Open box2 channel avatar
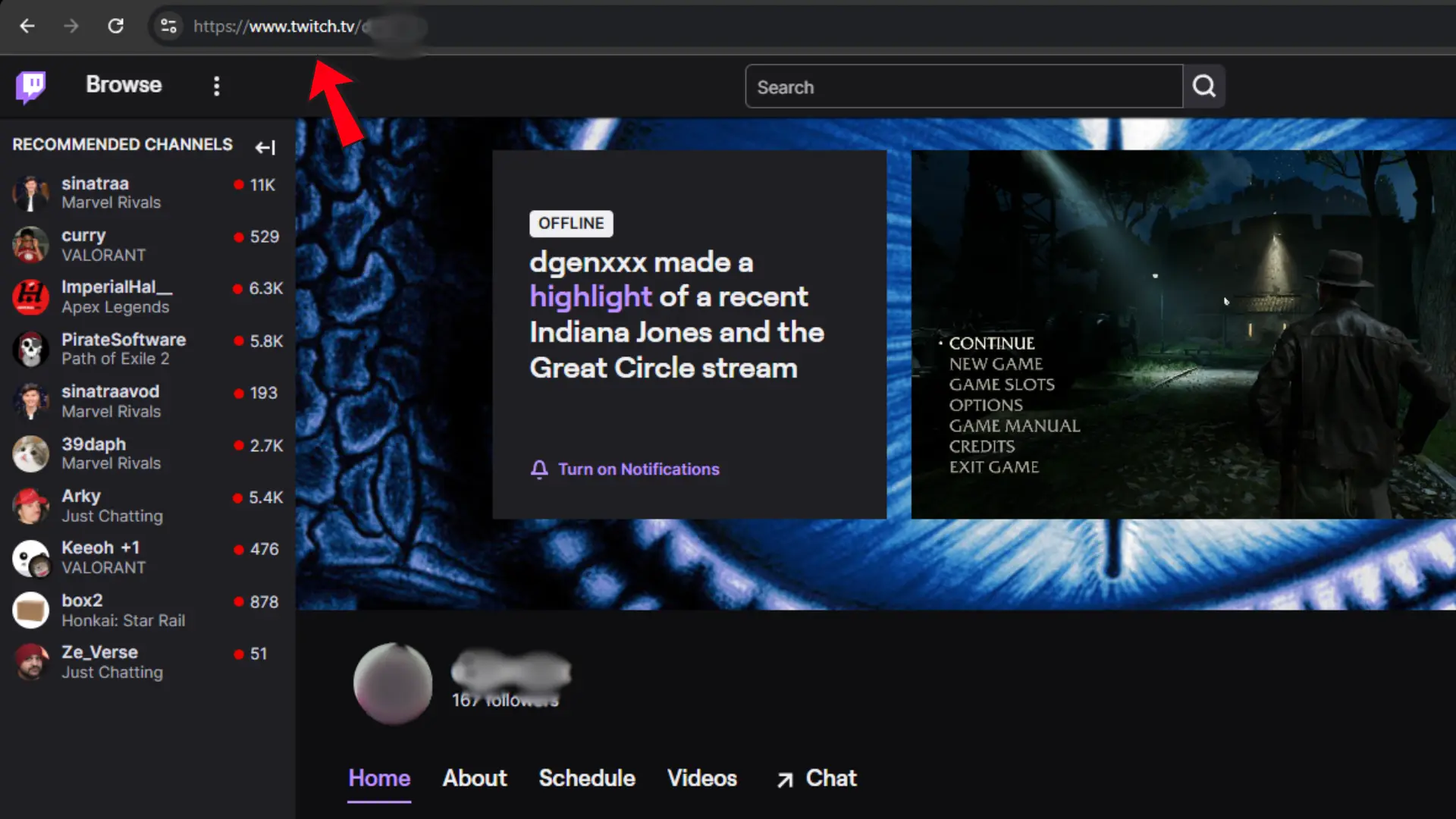Screen dimensions: 1456x819 (31, 610)
